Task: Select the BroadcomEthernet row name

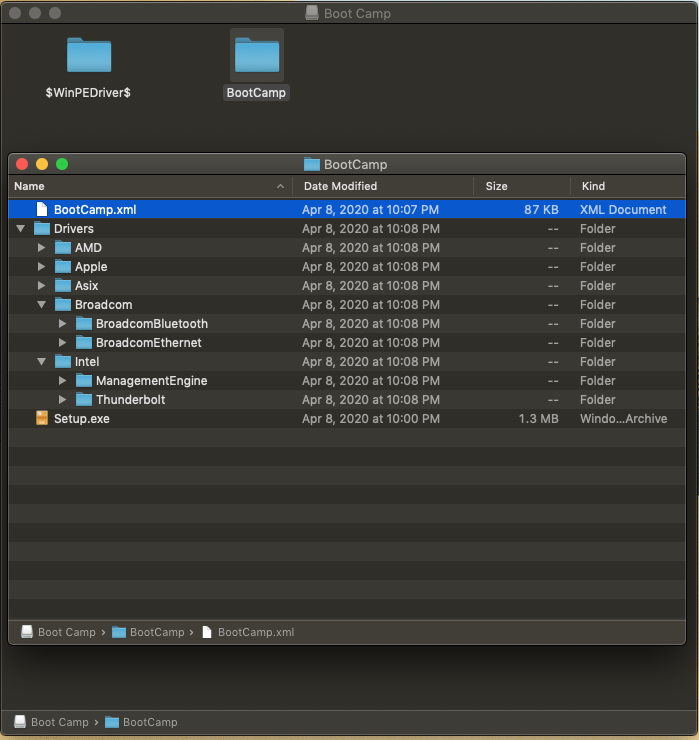Action: click(x=149, y=343)
